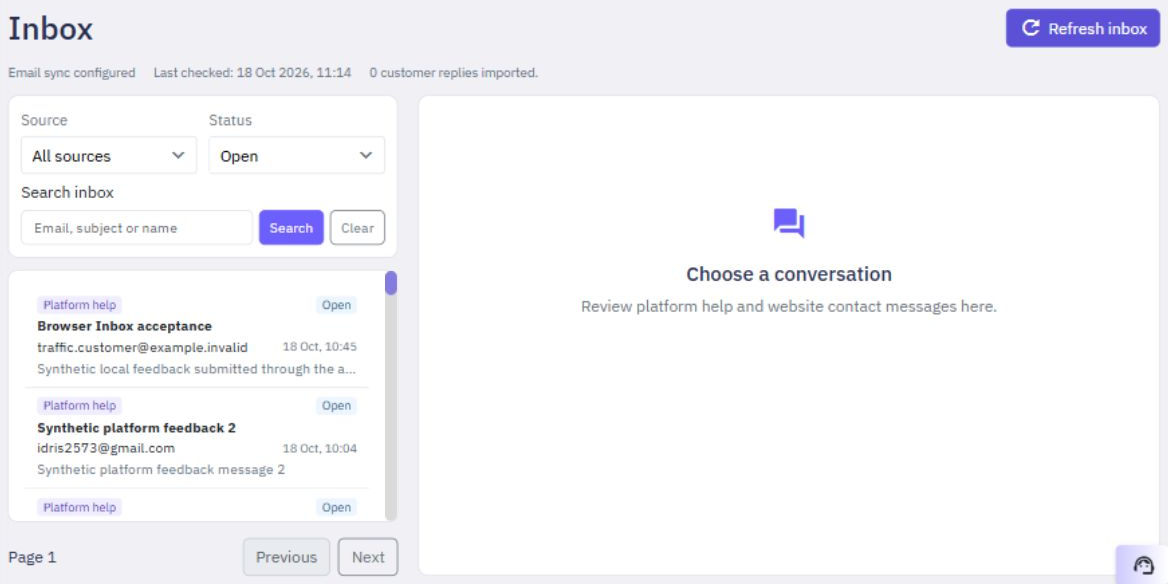Click the purple Search button

[291, 228]
